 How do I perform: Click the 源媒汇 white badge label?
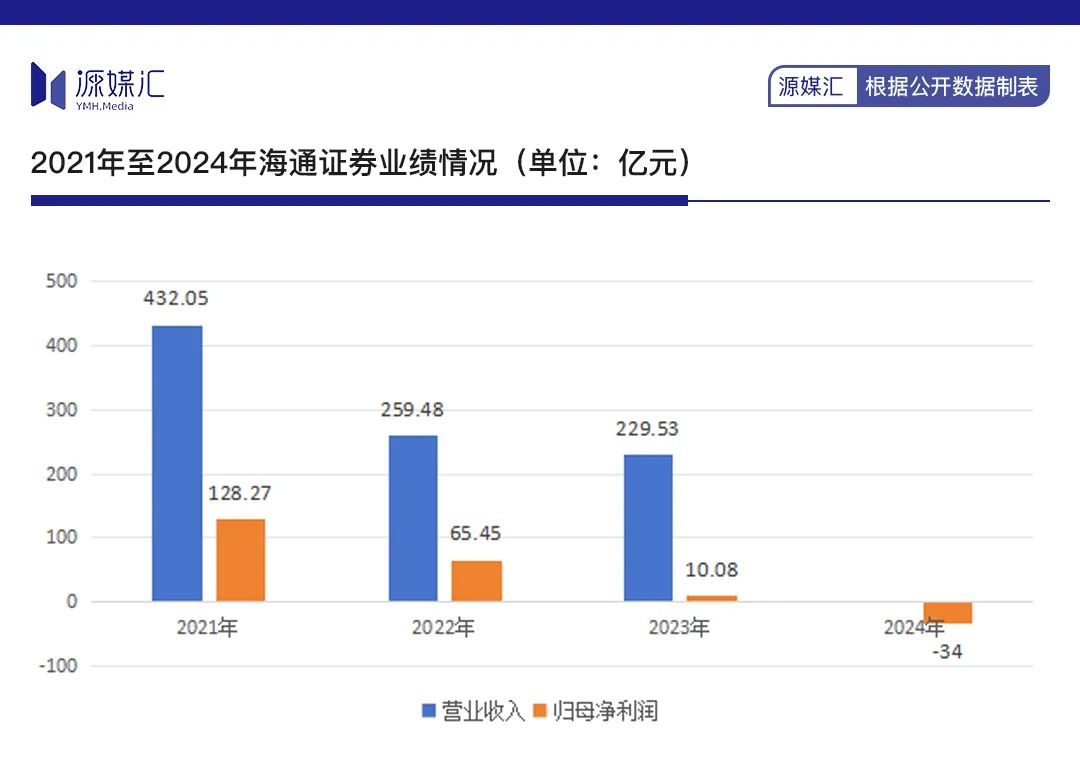(x=811, y=86)
